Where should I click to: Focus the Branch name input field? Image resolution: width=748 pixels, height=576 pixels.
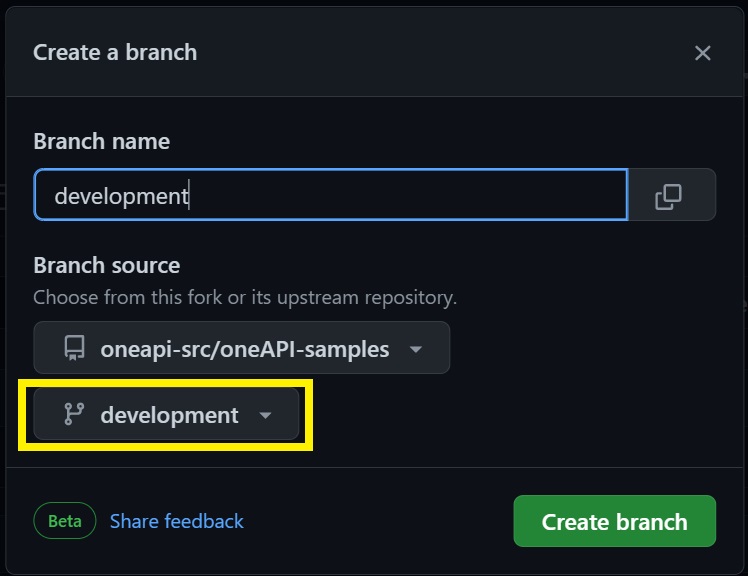[x=331, y=195]
